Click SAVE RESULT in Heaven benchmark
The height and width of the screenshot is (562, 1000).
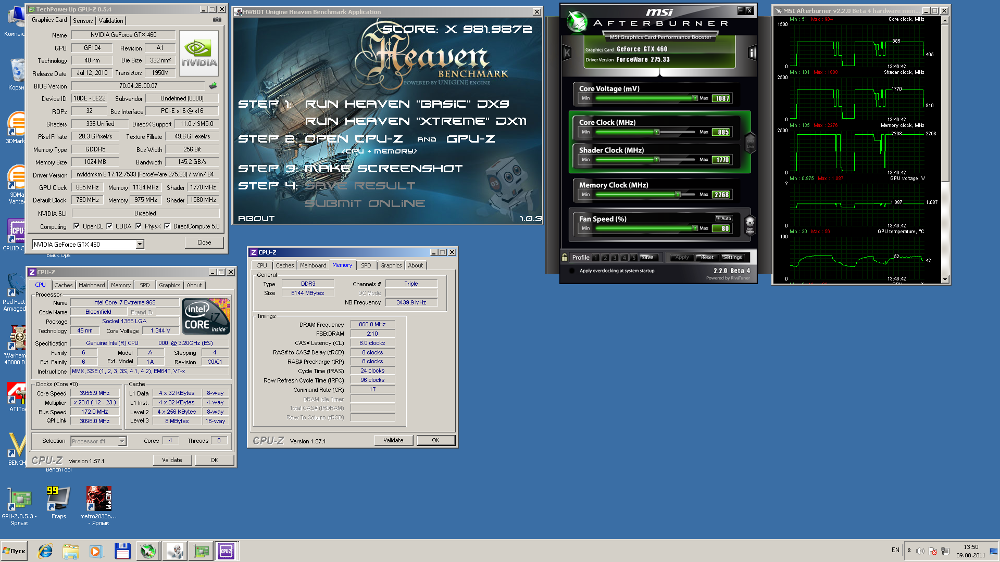(360, 186)
